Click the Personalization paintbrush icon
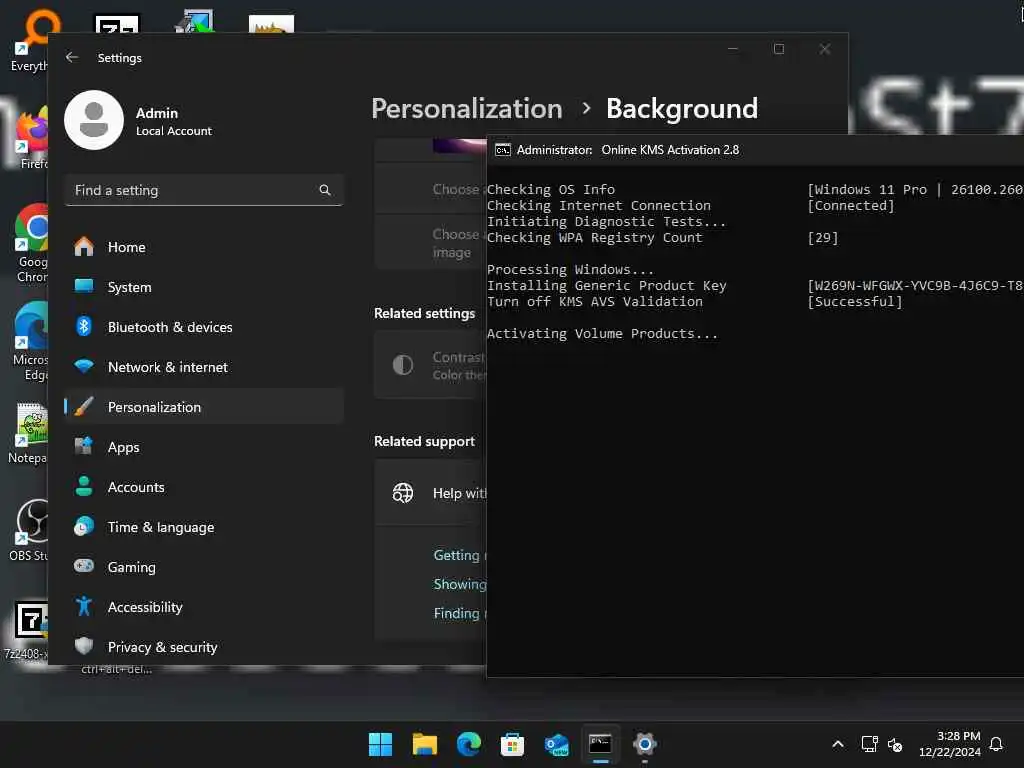Viewport: 1024px width, 768px height. (84, 406)
